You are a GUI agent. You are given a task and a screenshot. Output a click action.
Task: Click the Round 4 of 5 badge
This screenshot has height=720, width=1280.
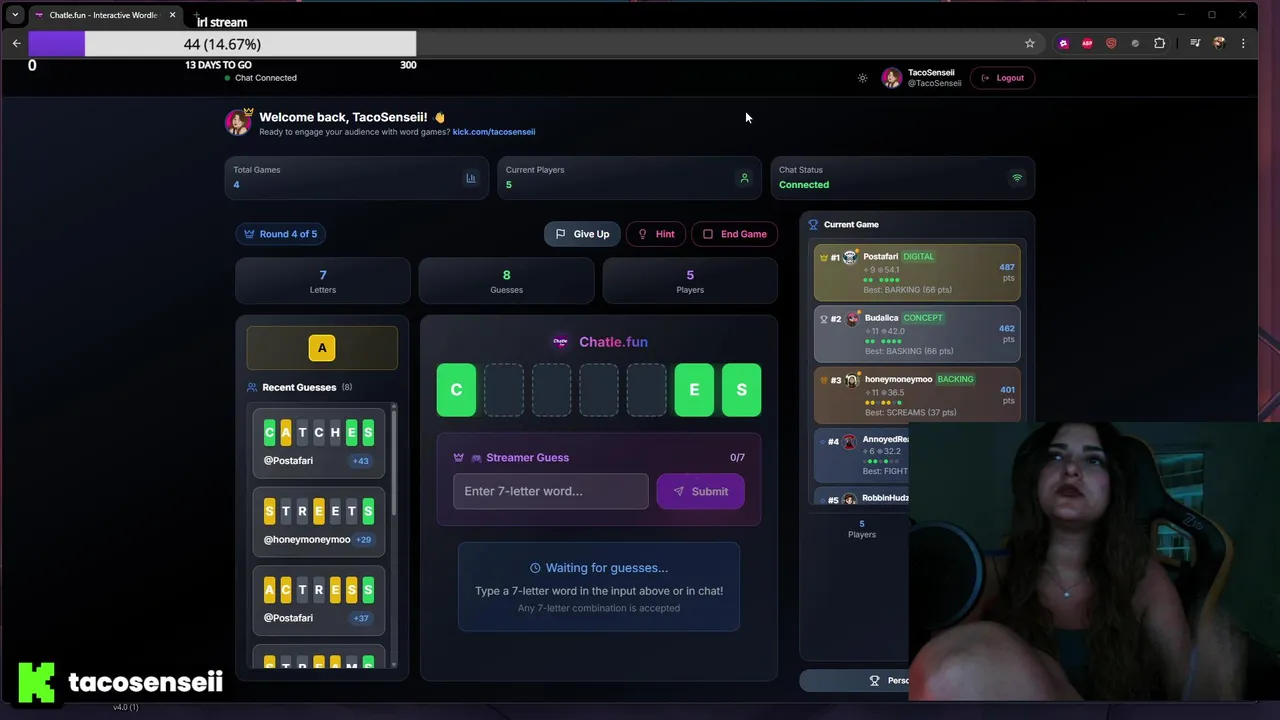coord(281,234)
